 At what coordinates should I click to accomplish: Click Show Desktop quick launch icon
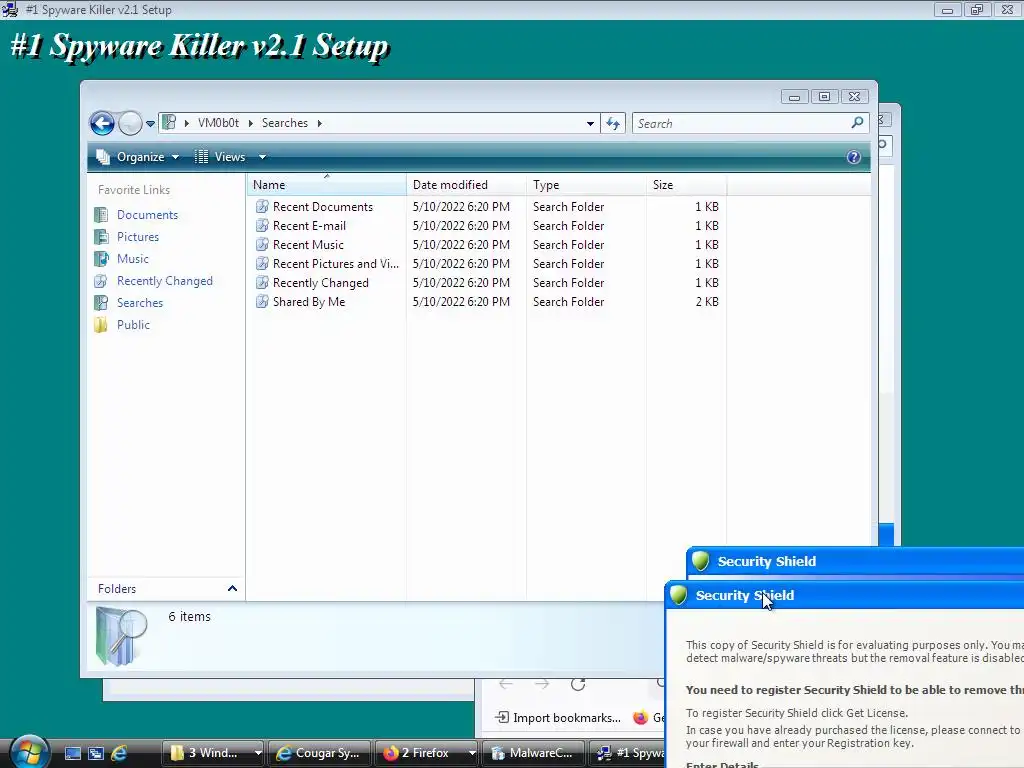click(x=72, y=753)
